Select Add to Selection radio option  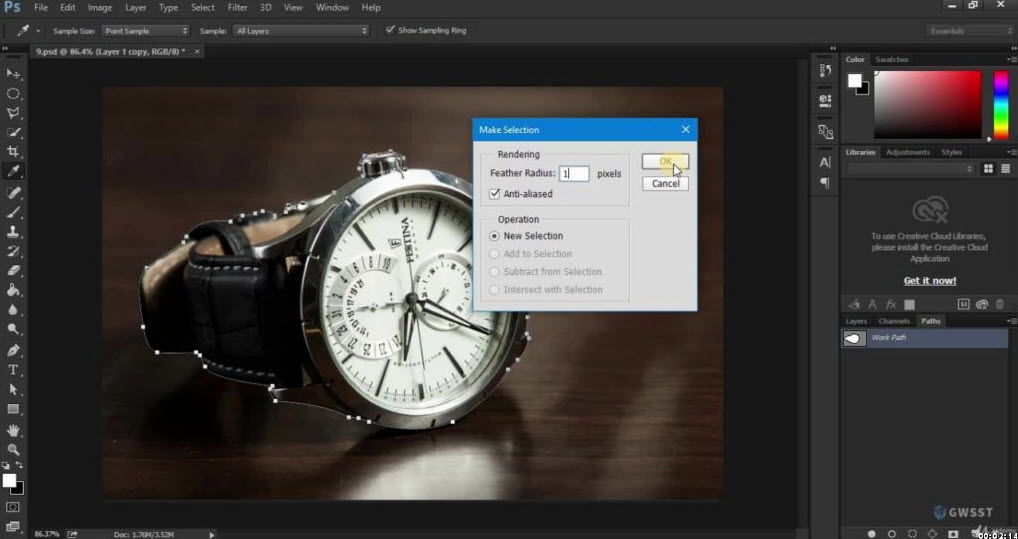[x=495, y=254]
